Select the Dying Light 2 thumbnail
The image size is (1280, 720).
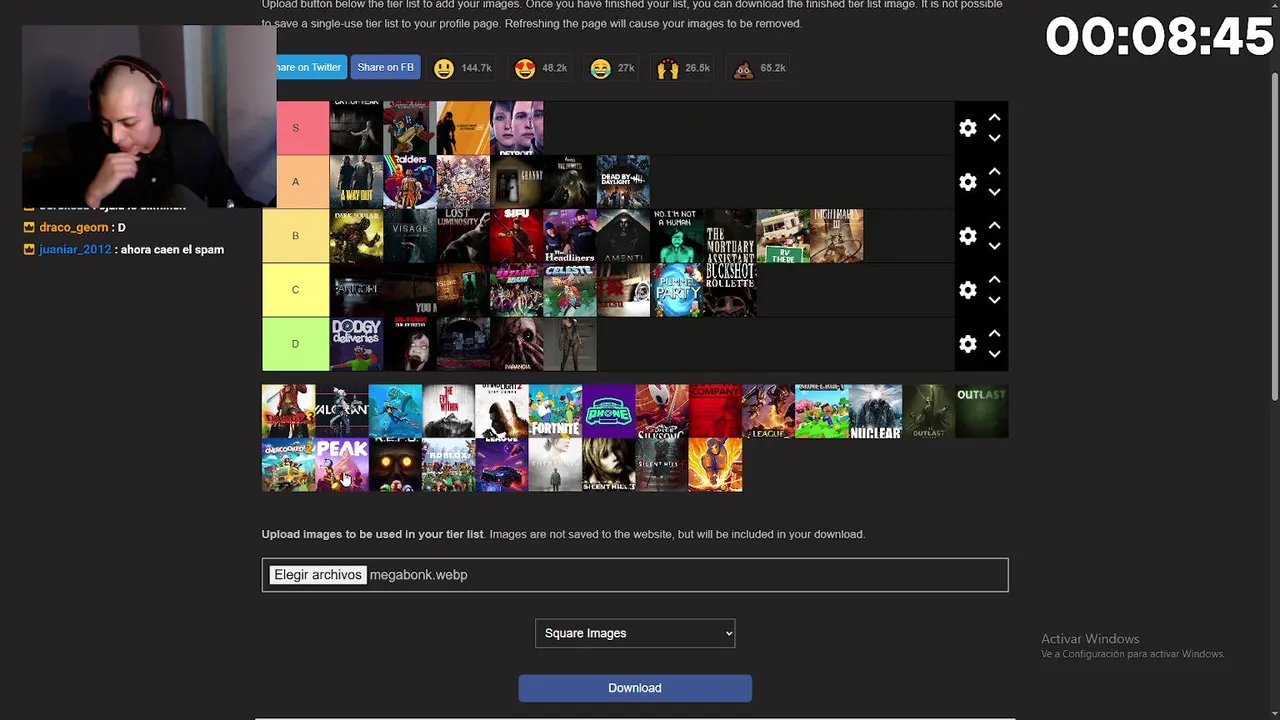[502, 411]
